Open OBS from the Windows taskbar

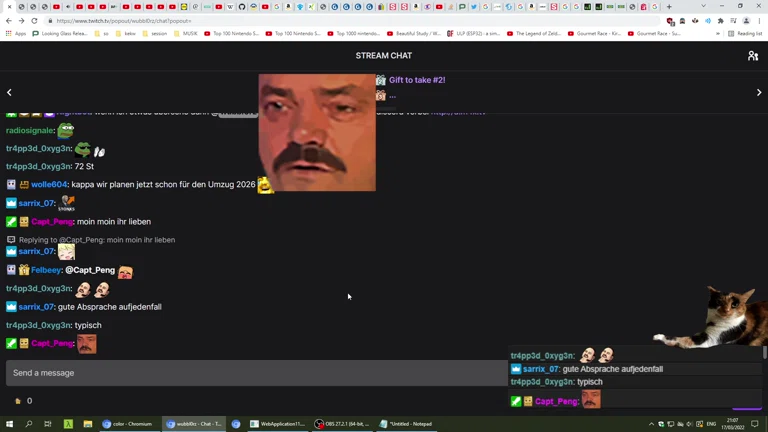[342, 424]
